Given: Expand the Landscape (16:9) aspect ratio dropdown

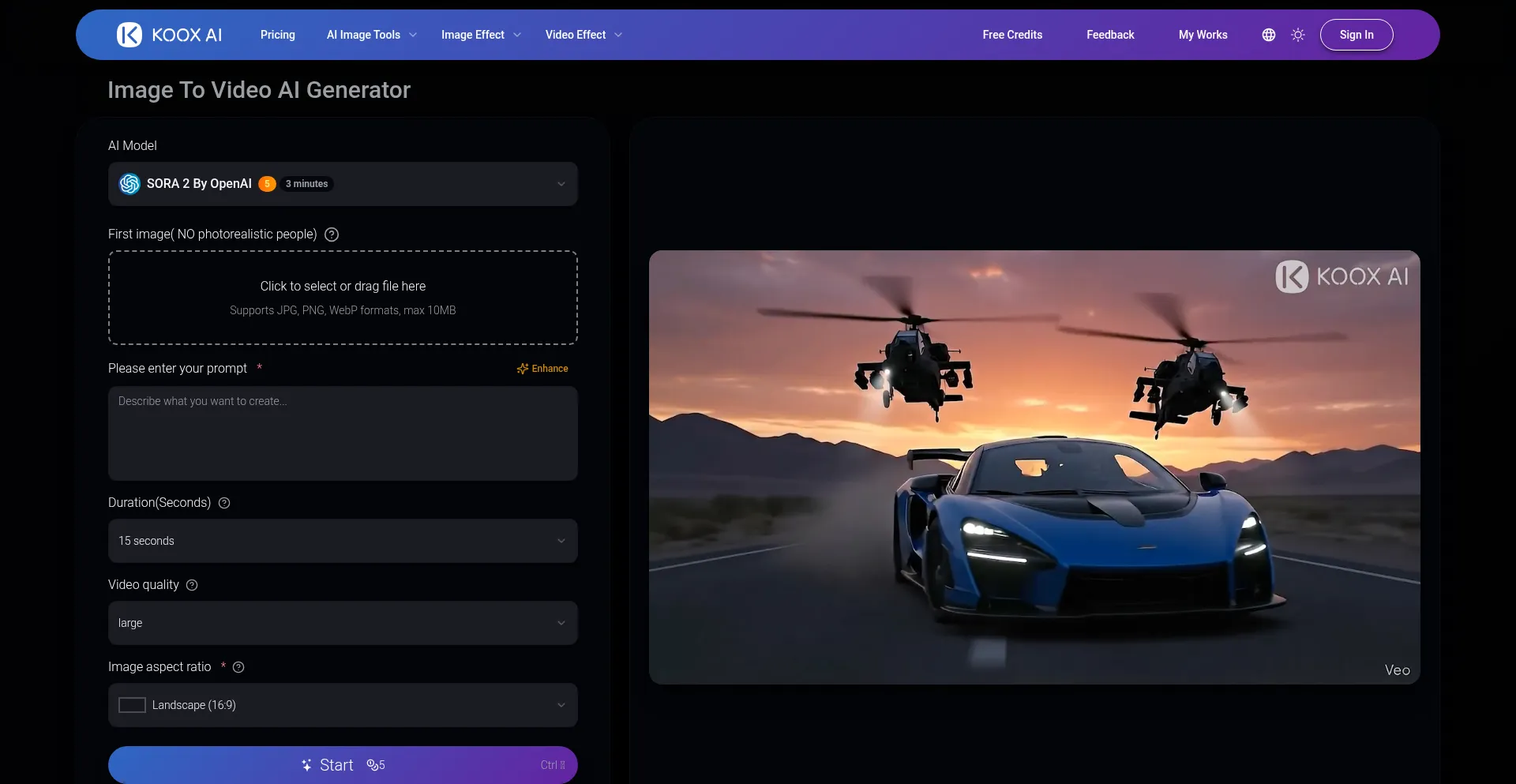Looking at the screenshot, I should (x=343, y=705).
